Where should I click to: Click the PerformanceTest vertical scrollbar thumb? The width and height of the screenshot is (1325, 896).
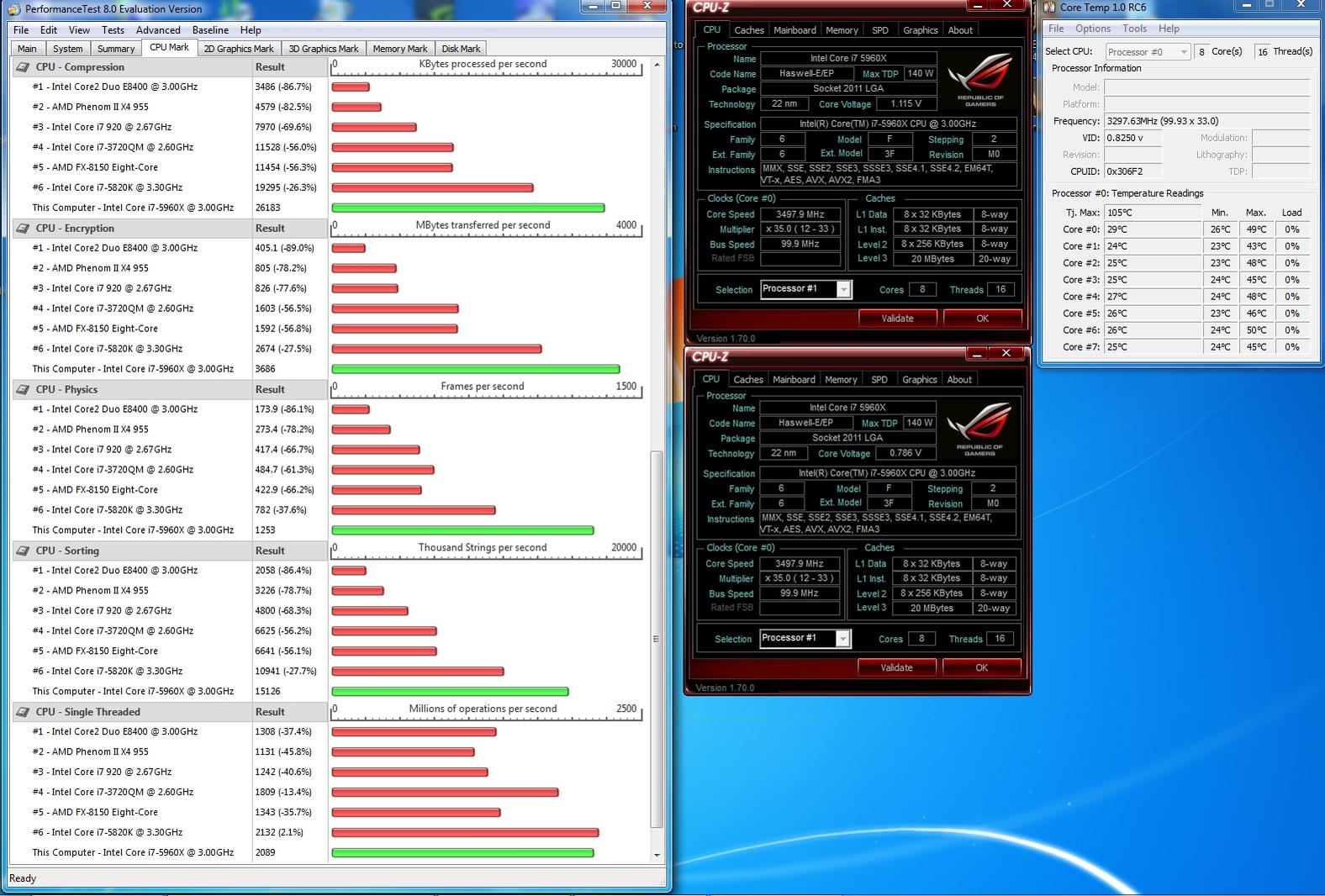tap(657, 639)
